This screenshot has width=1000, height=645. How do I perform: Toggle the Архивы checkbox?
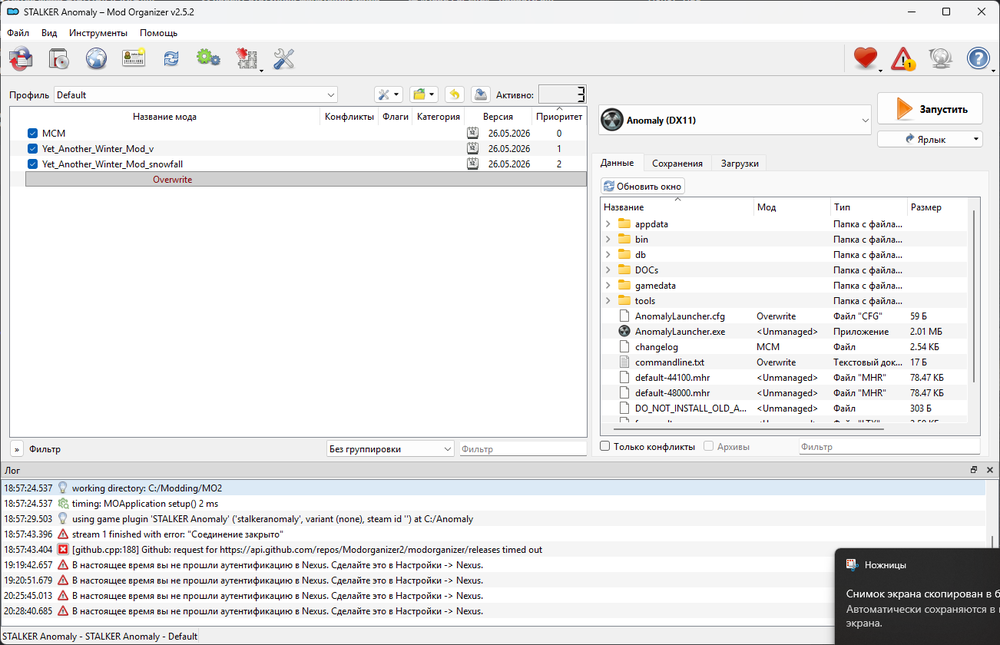709,446
